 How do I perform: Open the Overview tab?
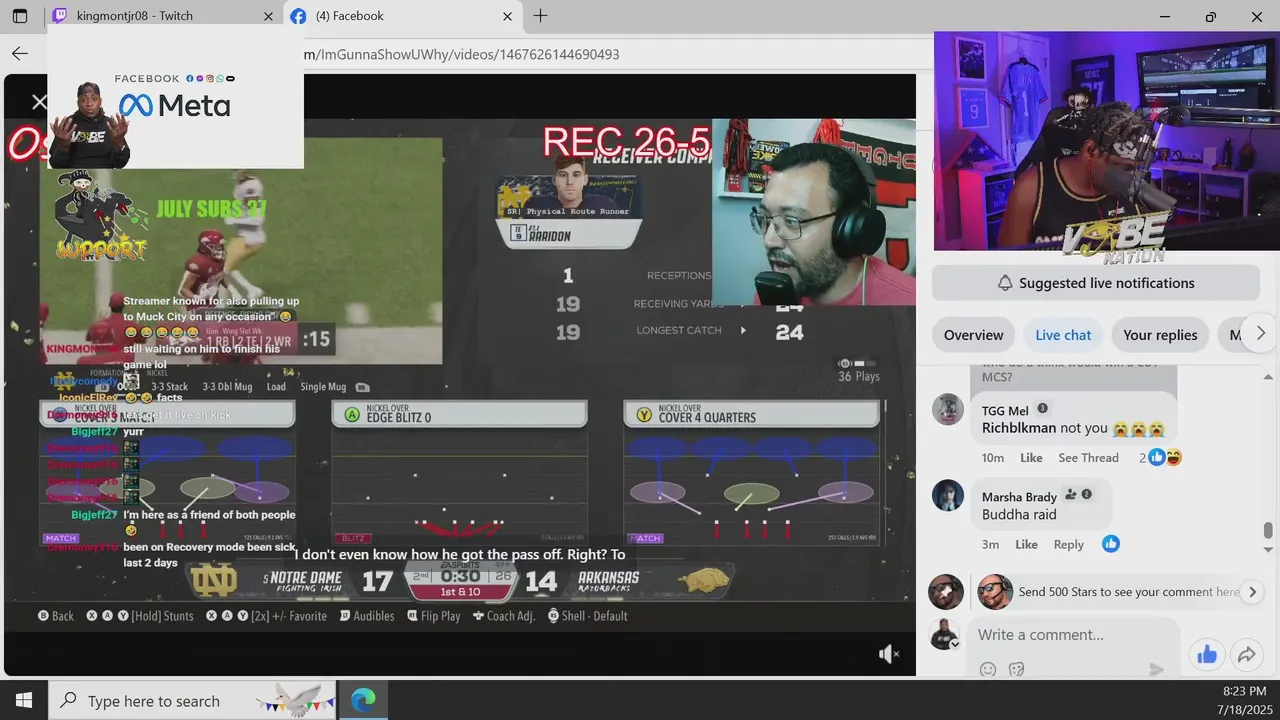click(x=973, y=335)
